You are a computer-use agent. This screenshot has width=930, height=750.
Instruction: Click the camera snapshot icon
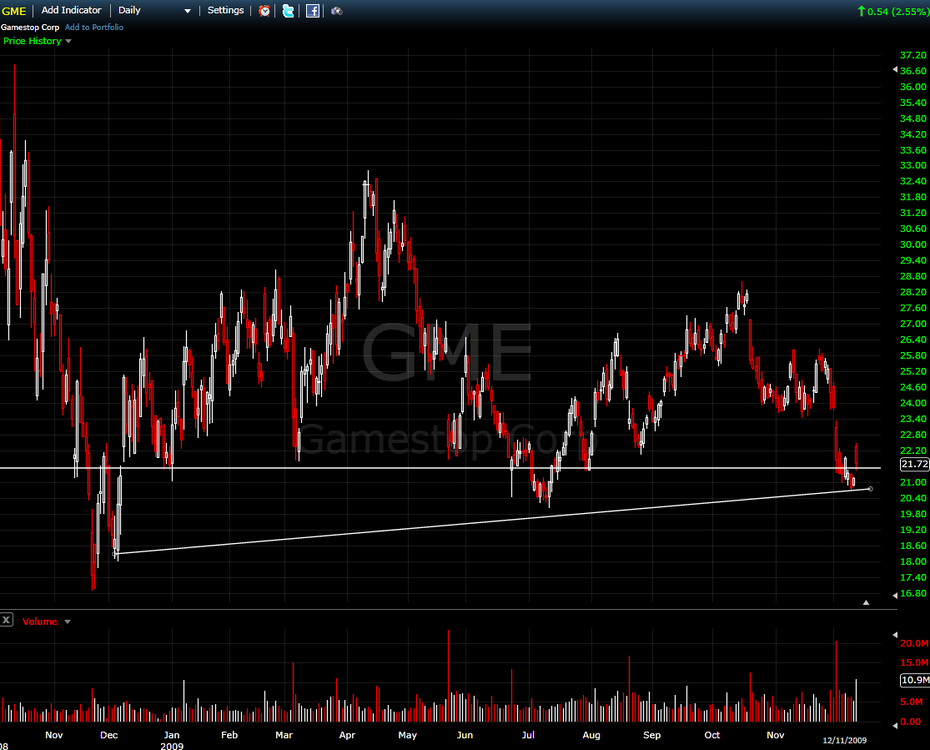point(337,11)
